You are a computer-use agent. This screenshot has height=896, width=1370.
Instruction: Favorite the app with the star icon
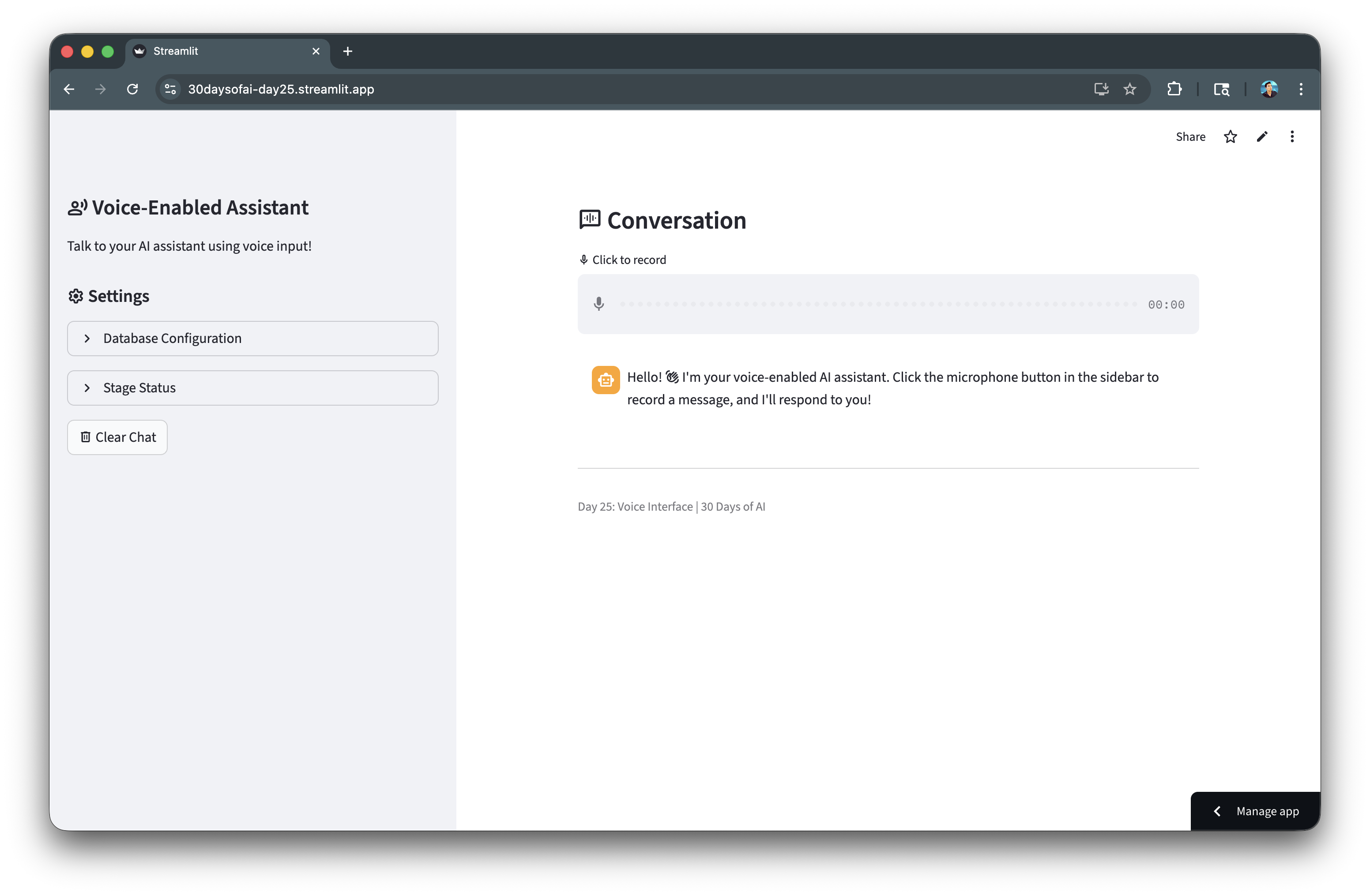click(x=1230, y=136)
